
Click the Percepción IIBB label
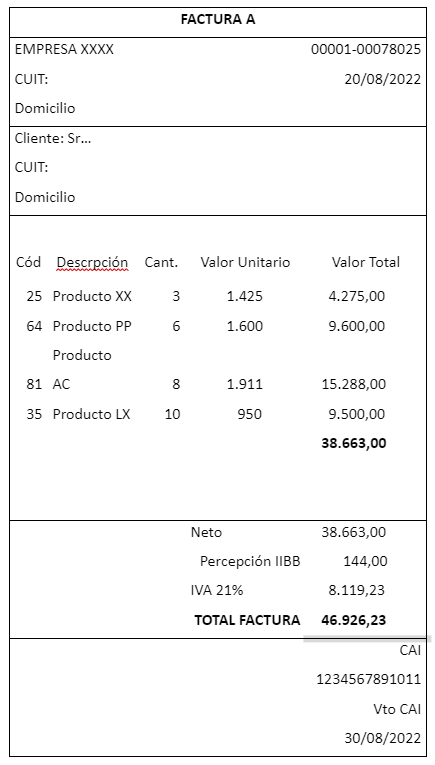(x=250, y=562)
